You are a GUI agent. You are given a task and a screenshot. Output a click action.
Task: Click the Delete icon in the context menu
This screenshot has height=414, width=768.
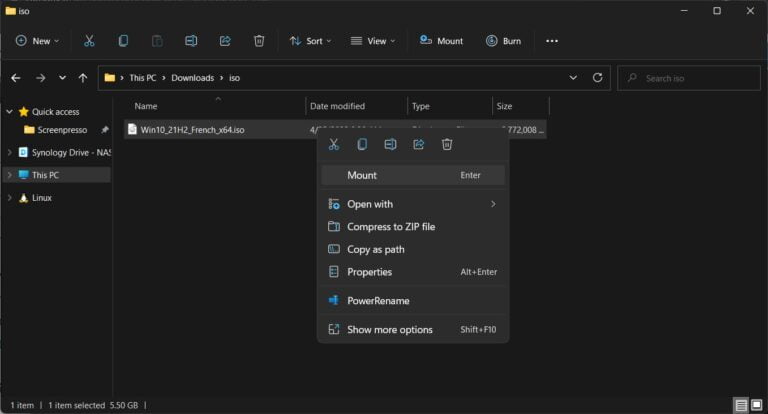click(447, 144)
